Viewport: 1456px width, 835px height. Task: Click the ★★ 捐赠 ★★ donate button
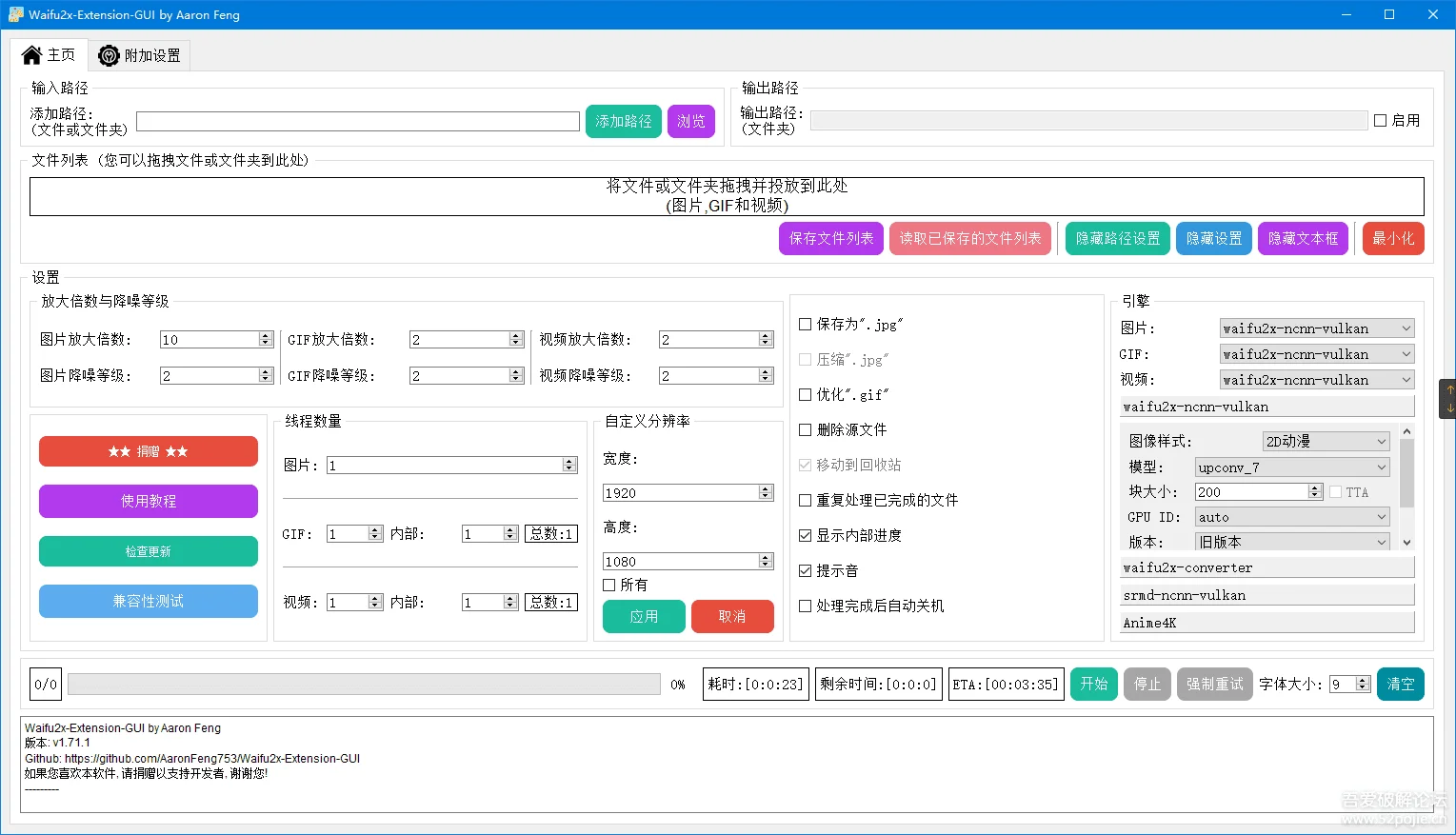[149, 451]
